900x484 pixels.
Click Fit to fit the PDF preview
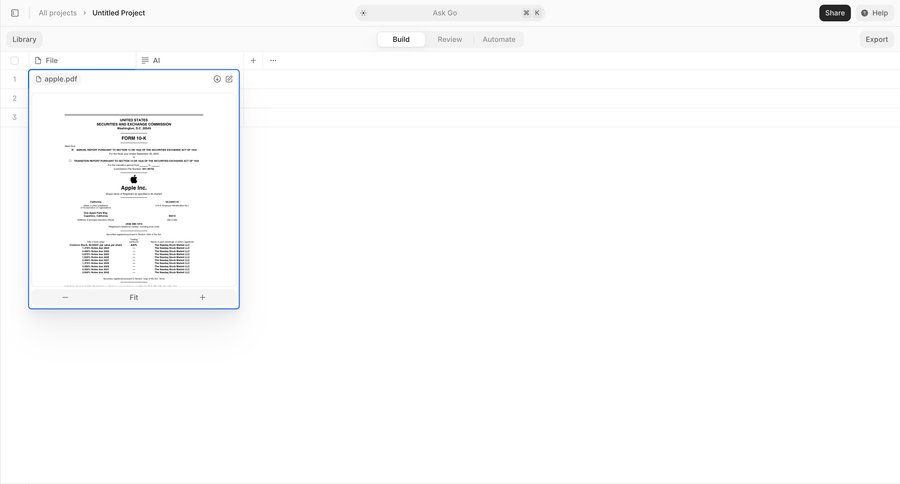(134, 297)
